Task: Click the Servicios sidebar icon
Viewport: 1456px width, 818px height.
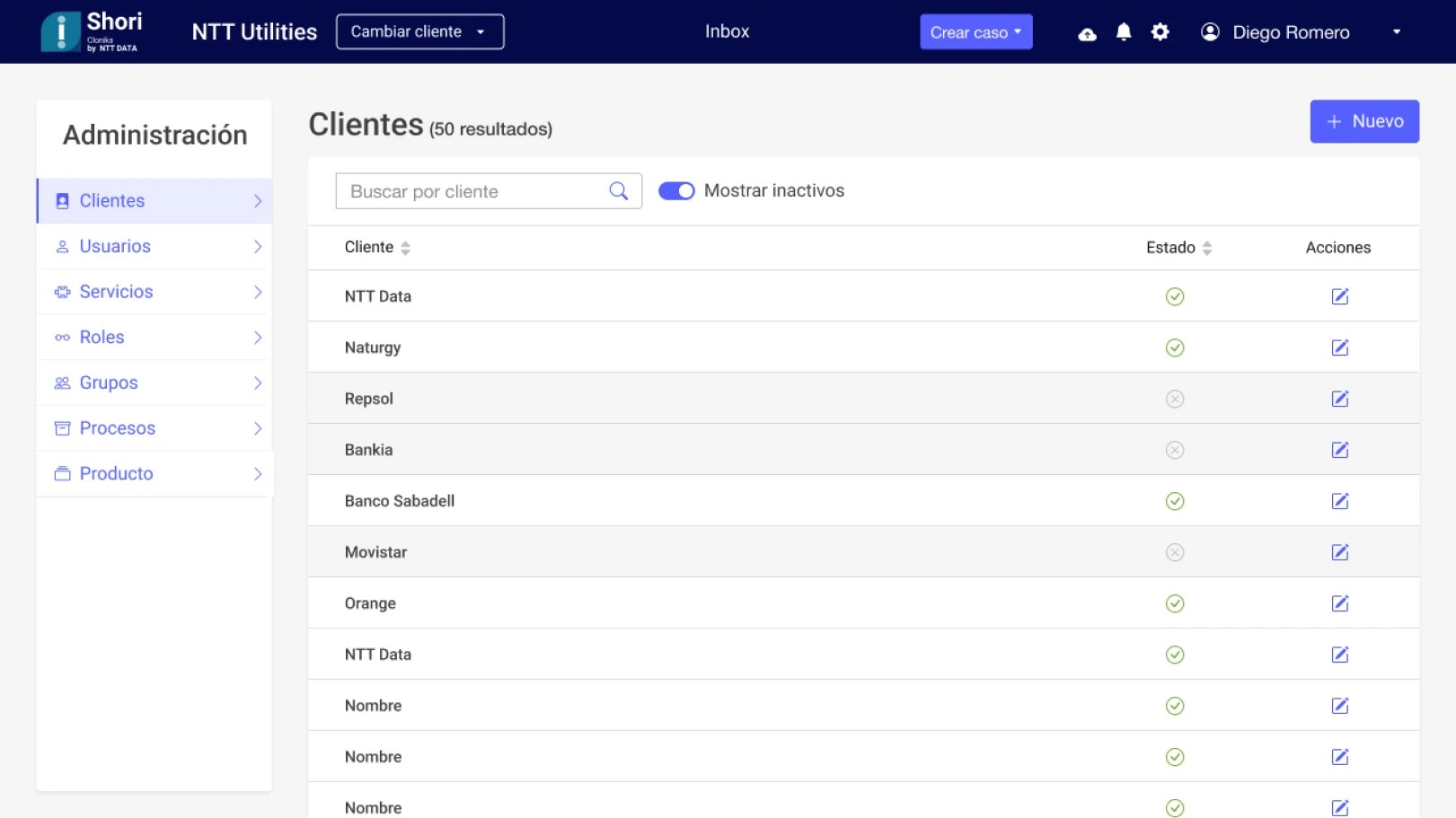Action: pos(62,292)
